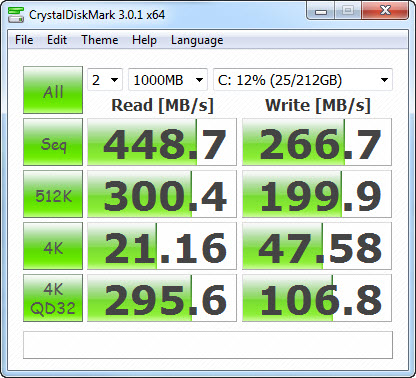The width and height of the screenshot is (416, 378).
Task: Start the 512K benchmark test
Action: [x=53, y=194]
